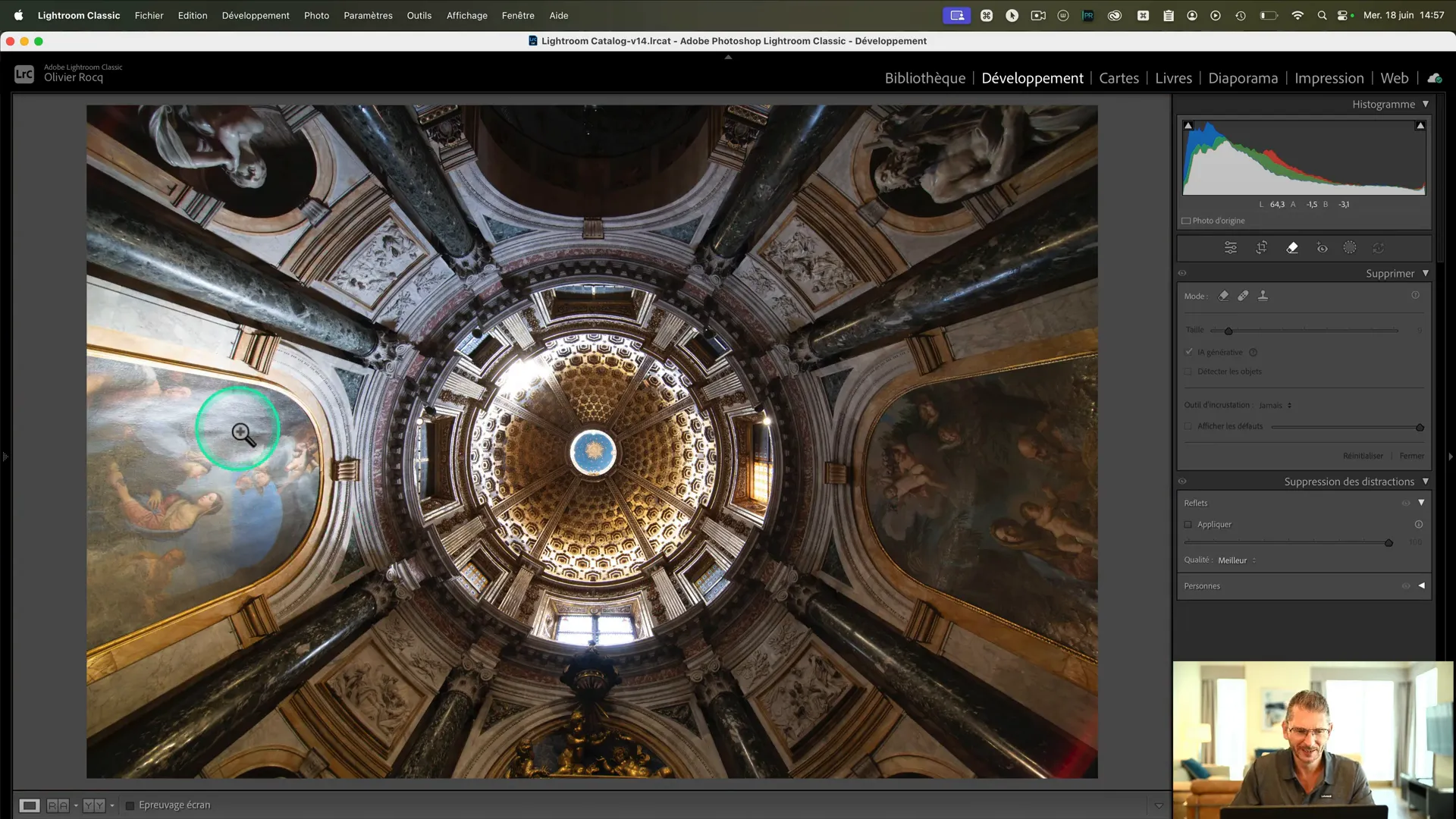
Task: Switch to the Bibliothèque module
Action: (925, 78)
